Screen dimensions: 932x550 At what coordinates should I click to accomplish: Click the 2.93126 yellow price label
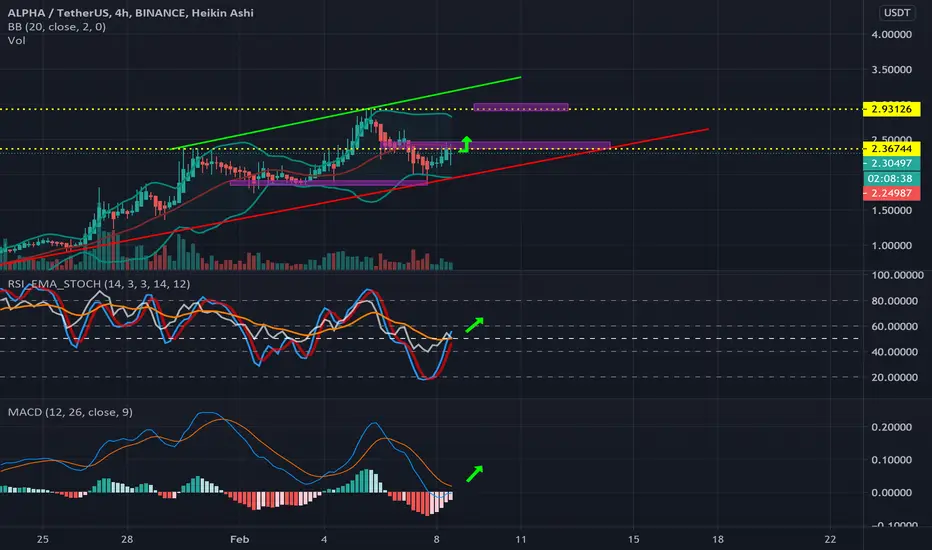[892, 109]
